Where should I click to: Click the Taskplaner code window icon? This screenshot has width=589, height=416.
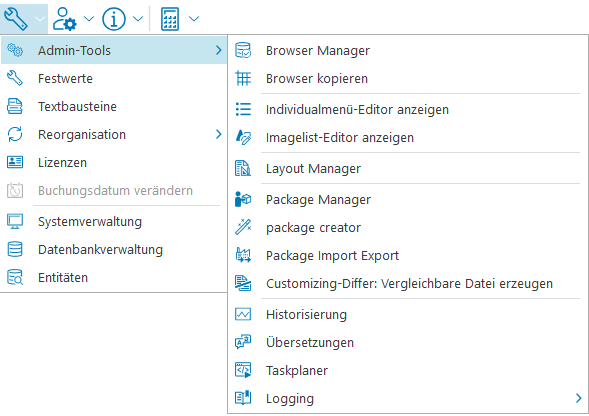coord(243,370)
